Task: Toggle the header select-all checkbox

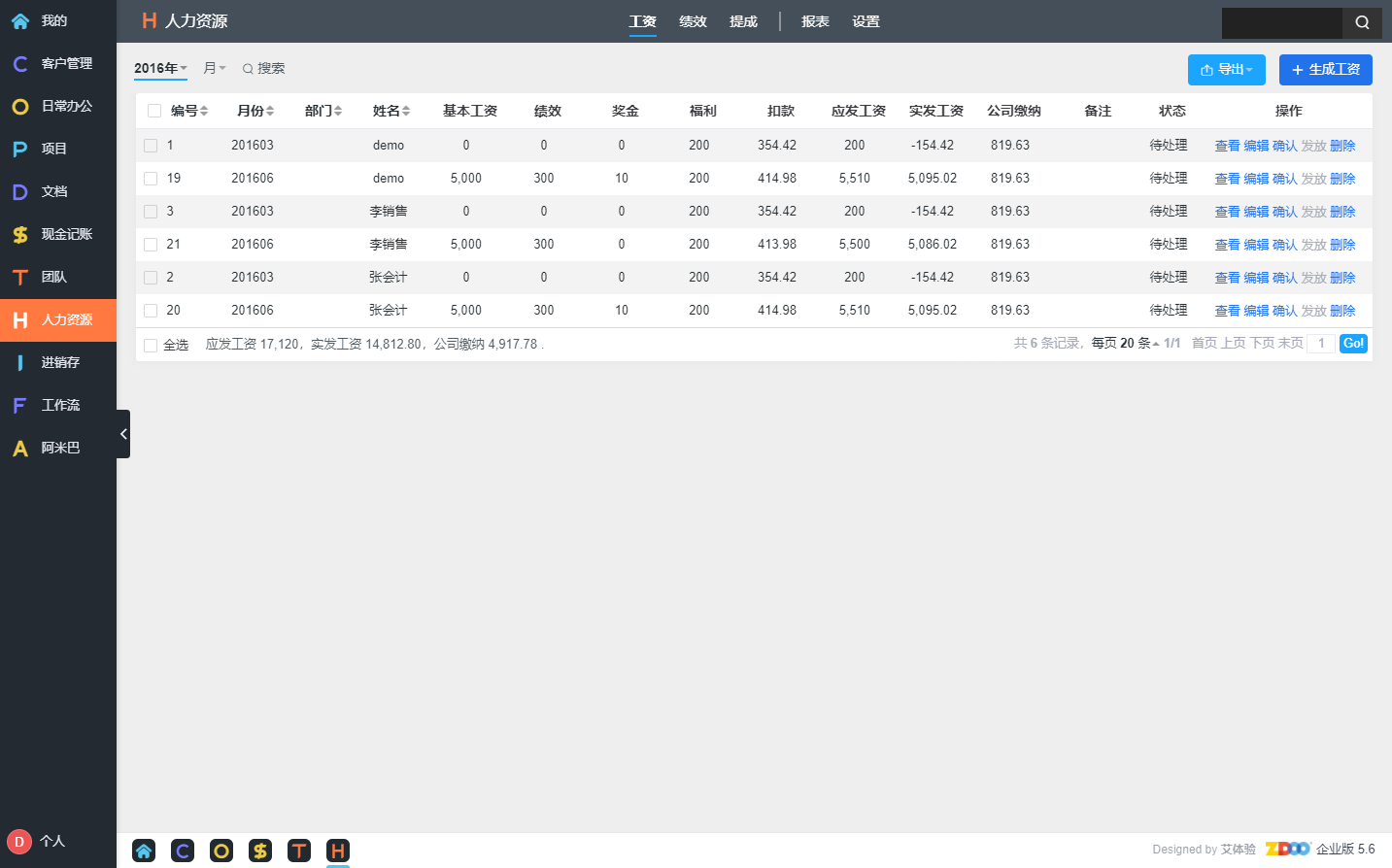Action: point(154,111)
